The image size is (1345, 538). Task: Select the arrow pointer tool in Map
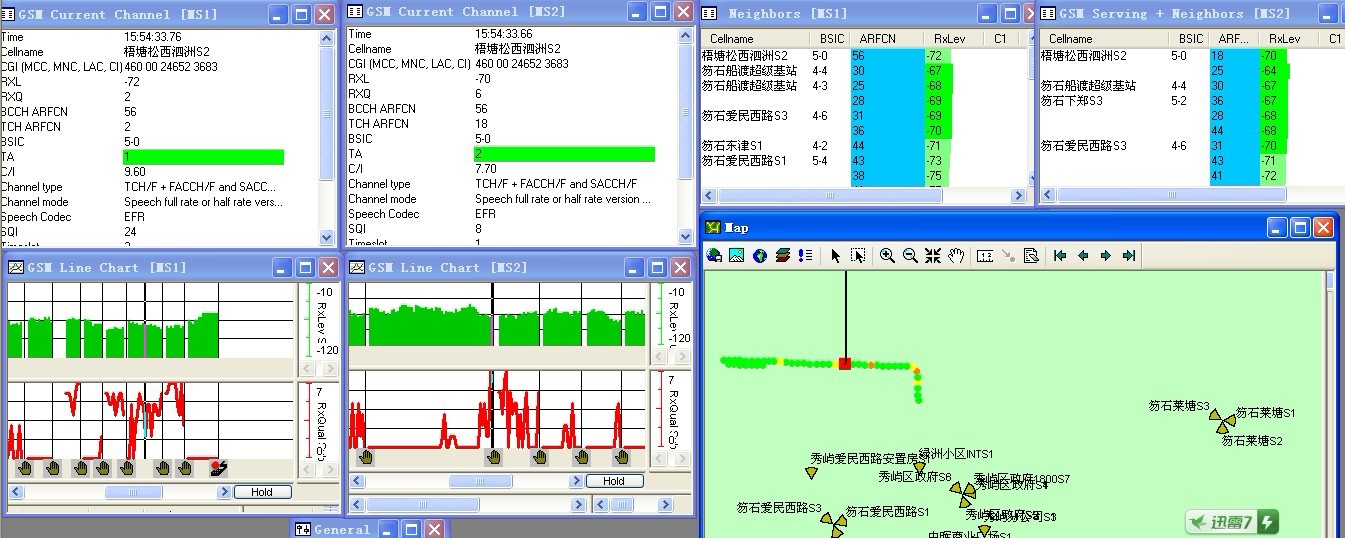point(836,256)
